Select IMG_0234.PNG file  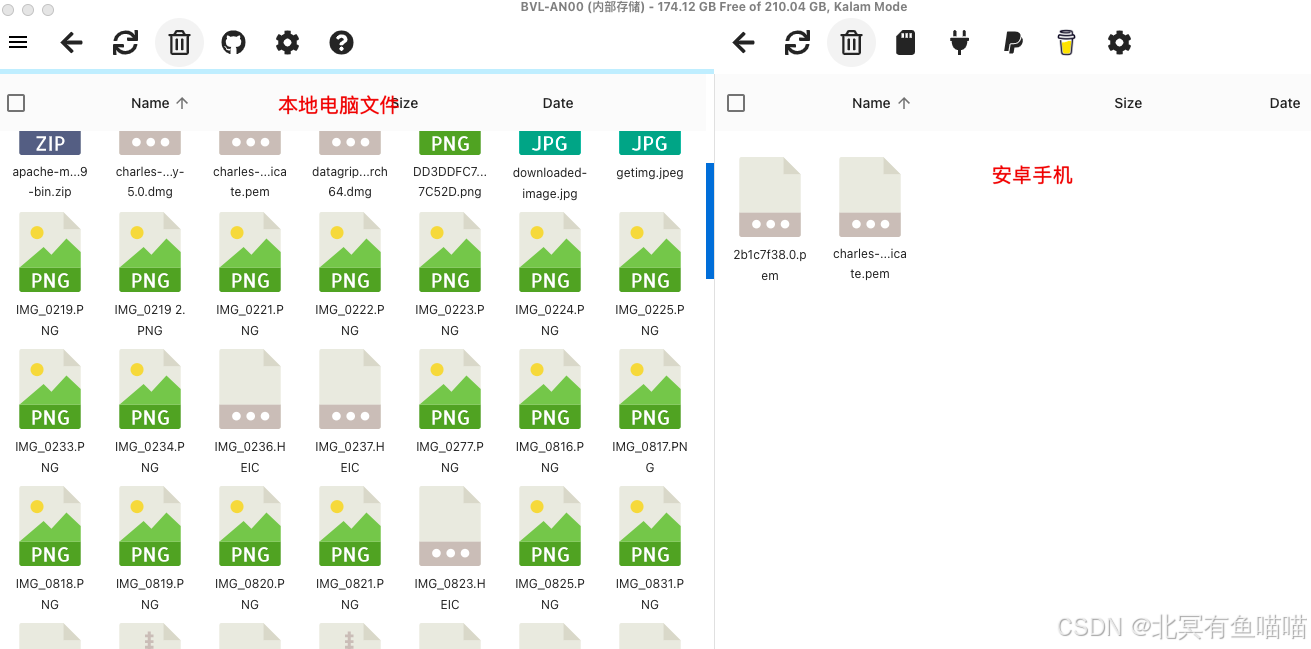click(x=150, y=390)
